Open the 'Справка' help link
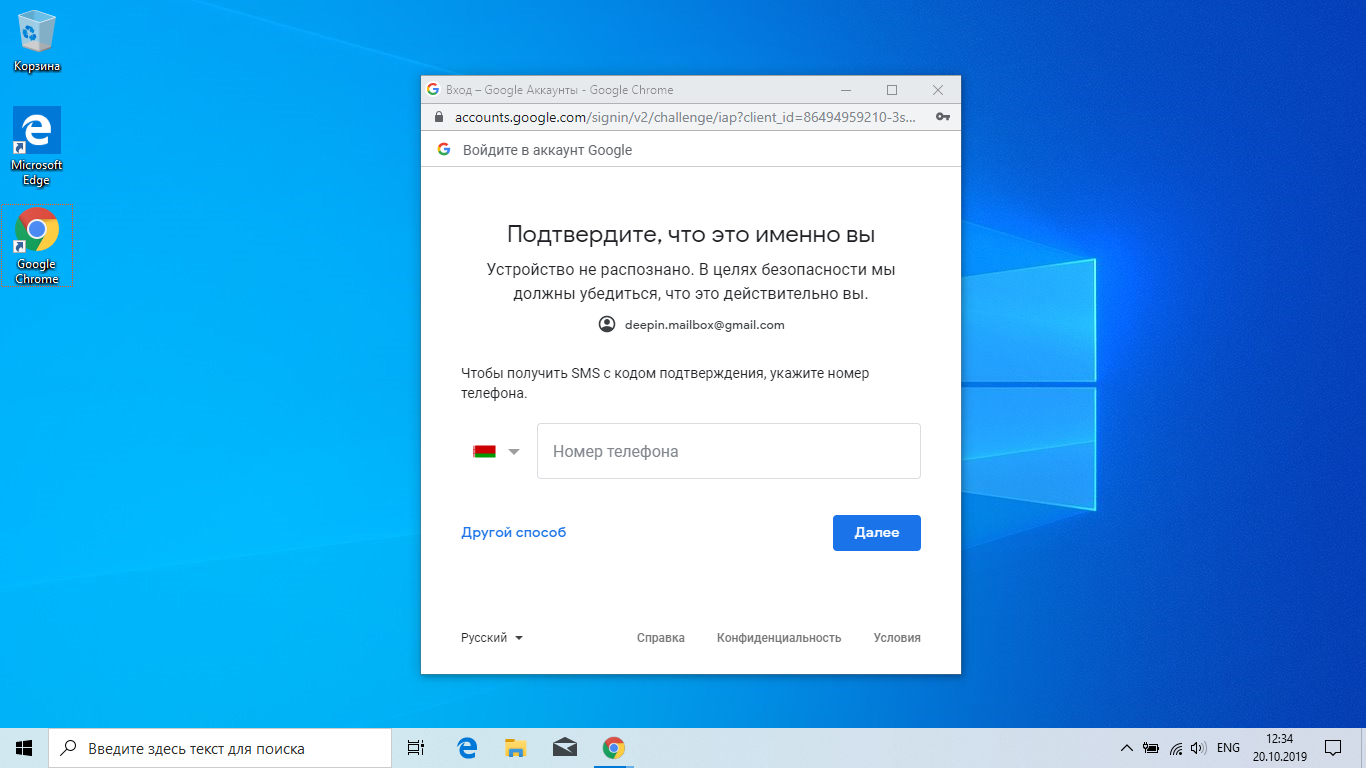 coord(661,638)
